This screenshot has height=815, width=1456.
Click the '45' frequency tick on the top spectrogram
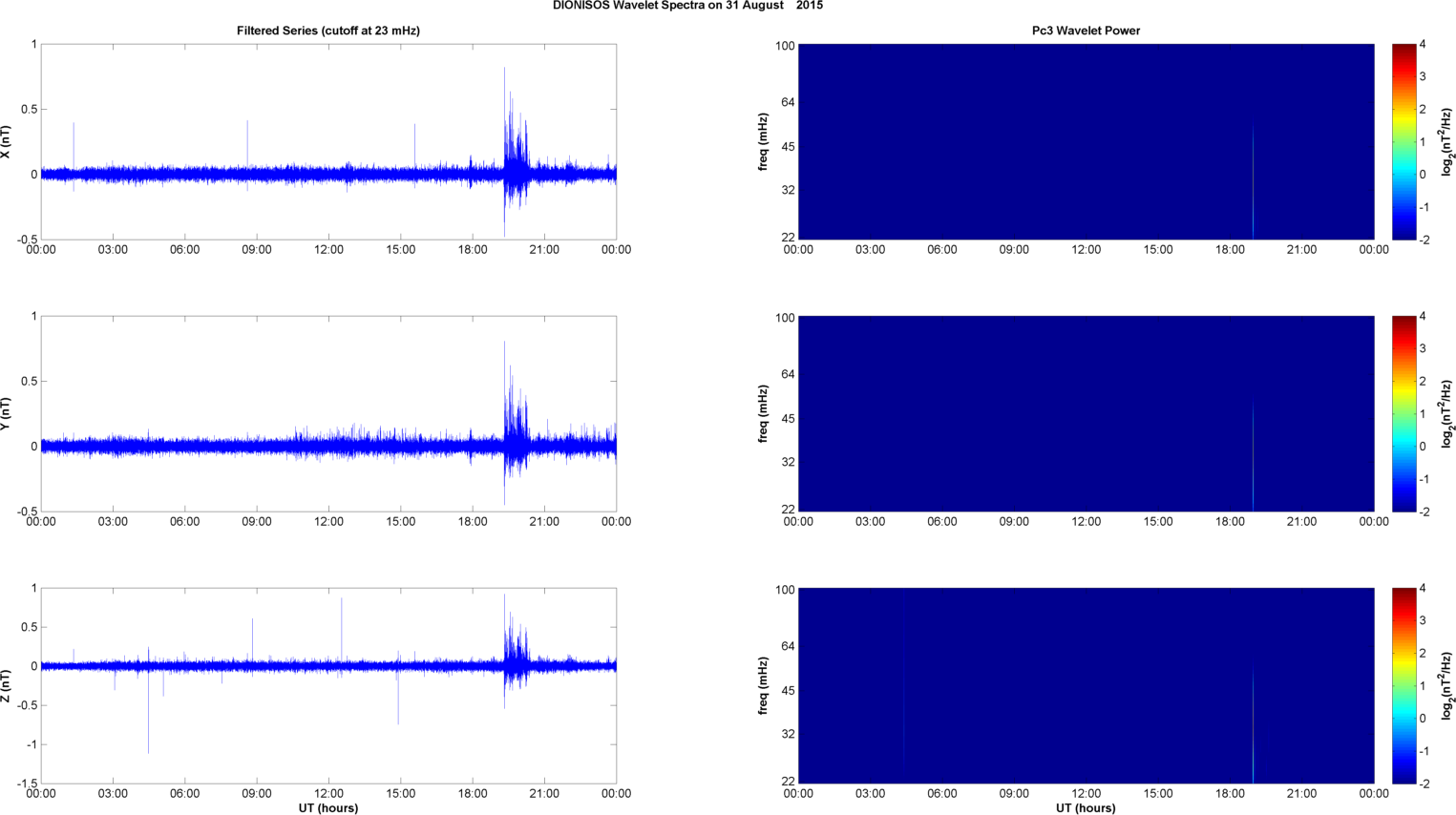coord(789,146)
